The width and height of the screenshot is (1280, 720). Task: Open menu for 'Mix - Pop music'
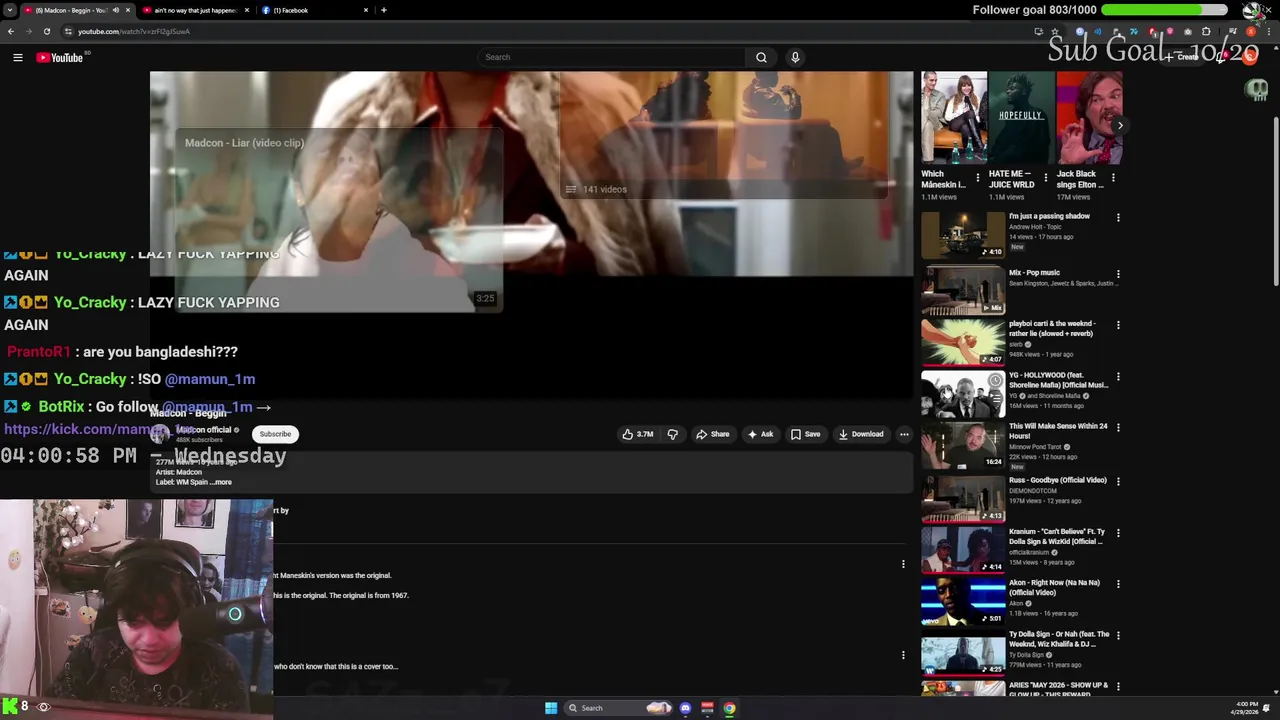(1118, 274)
